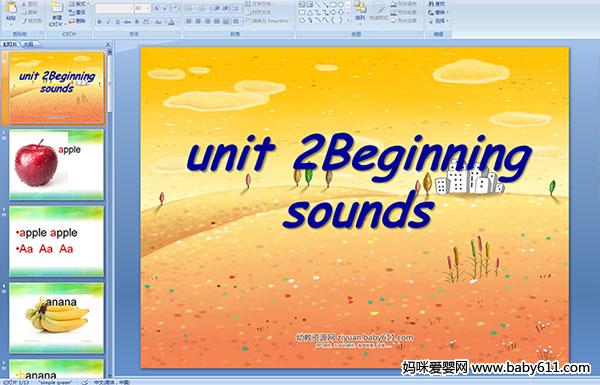Screen dimensions: 600x385
Task: Click the 'unit 2Beginning sounds' title text
Action: pyautogui.click(x=359, y=181)
